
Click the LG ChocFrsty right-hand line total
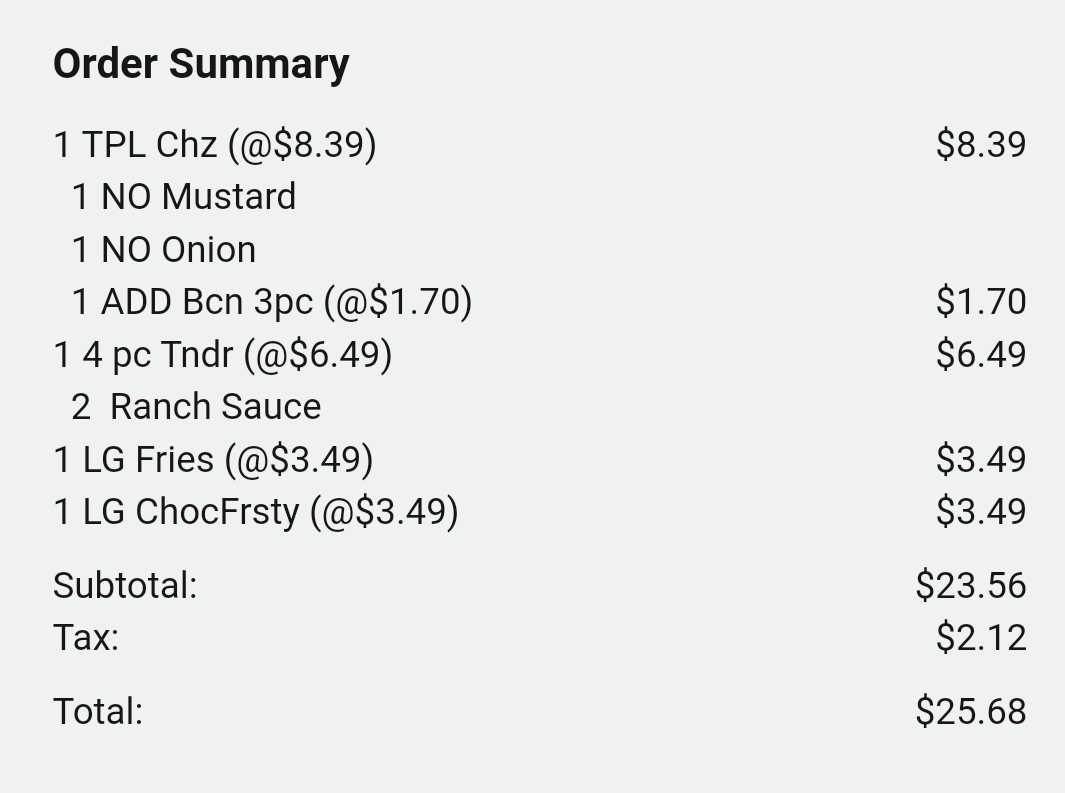[x=980, y=511]
